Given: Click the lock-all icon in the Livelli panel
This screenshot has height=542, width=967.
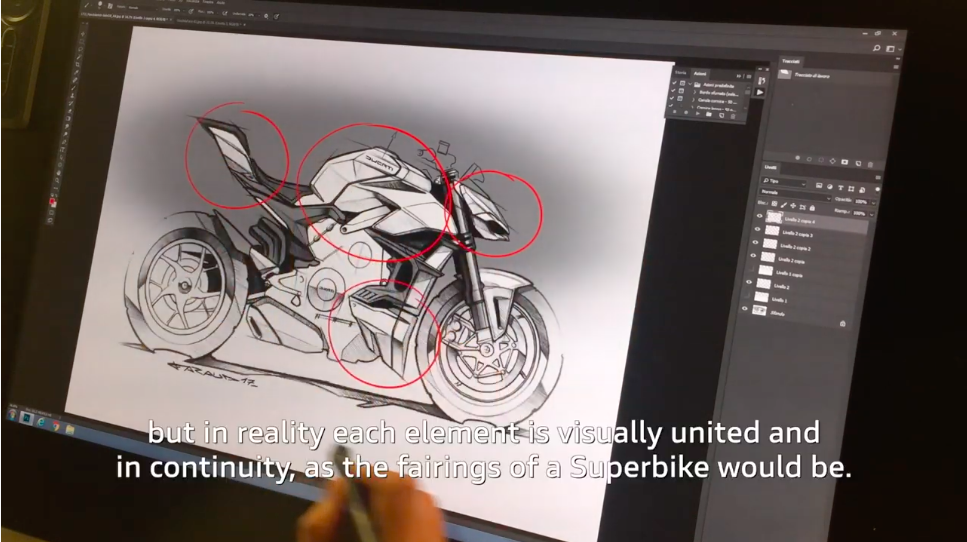Looking at the screenshot, I should point(814,205).
